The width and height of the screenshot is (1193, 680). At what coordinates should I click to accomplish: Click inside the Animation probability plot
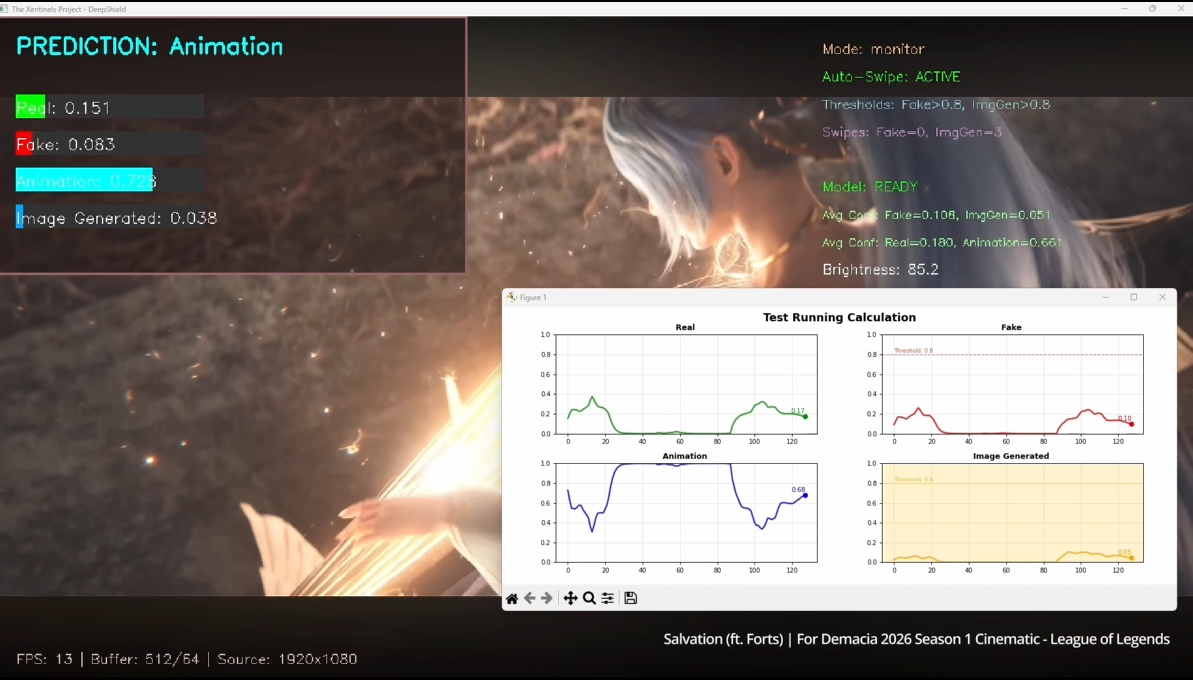tap(686, 512)
